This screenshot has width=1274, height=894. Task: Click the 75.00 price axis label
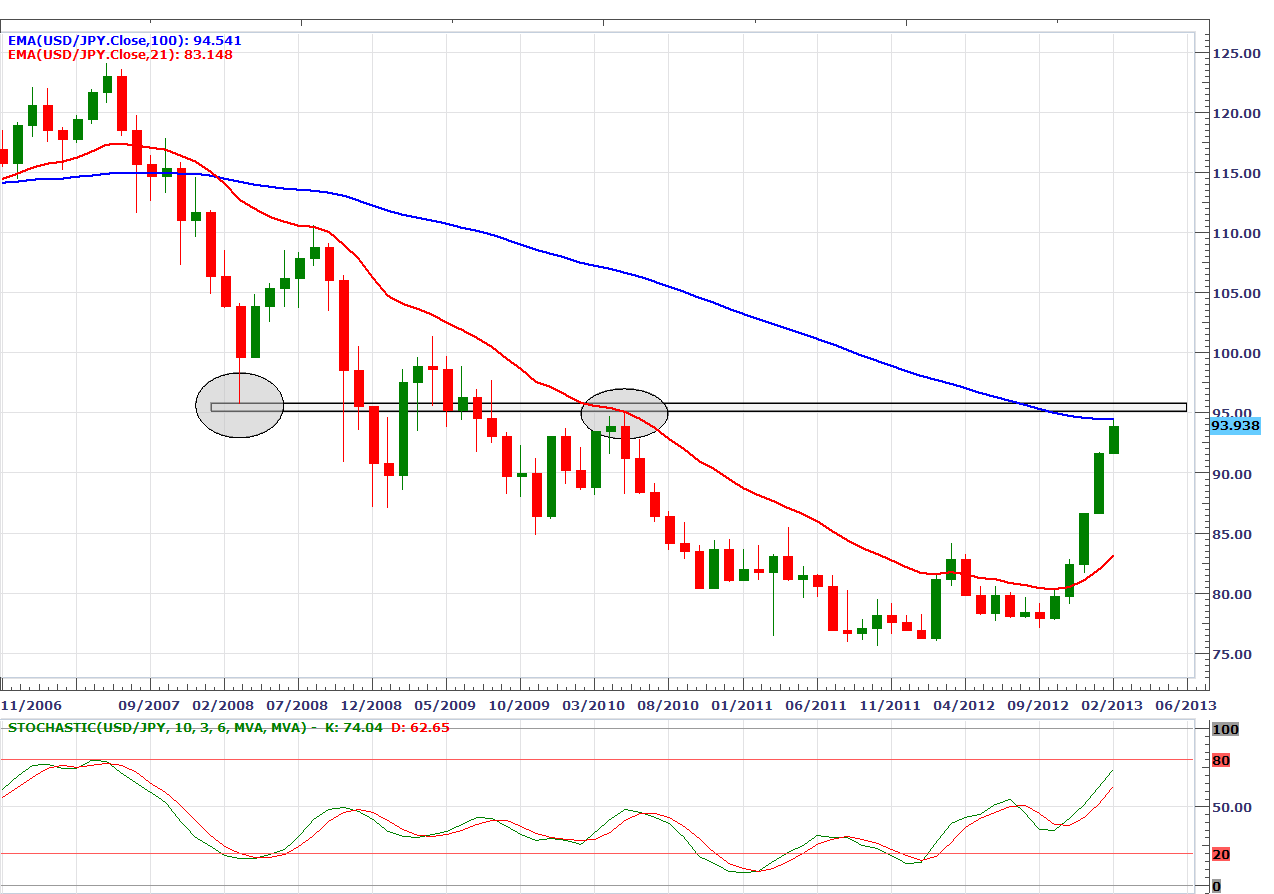pyautogui.click(x=1236, y=654)
